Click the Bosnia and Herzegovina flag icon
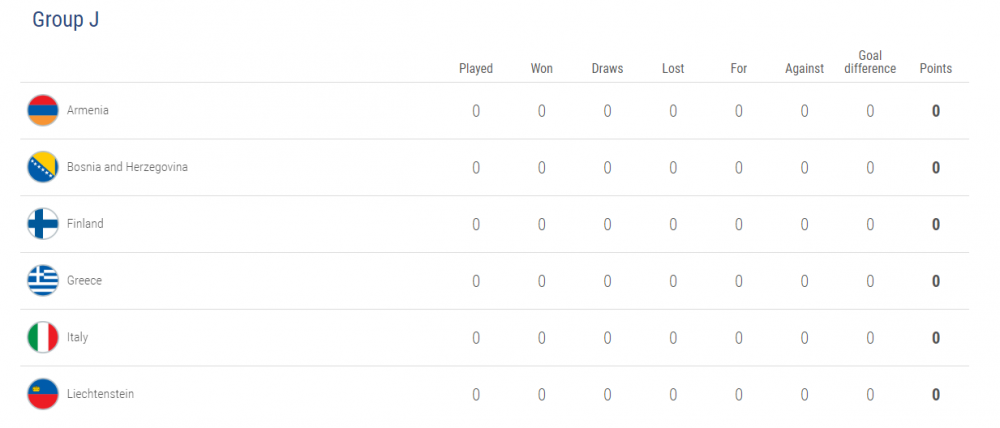 [x=43, y=167]
